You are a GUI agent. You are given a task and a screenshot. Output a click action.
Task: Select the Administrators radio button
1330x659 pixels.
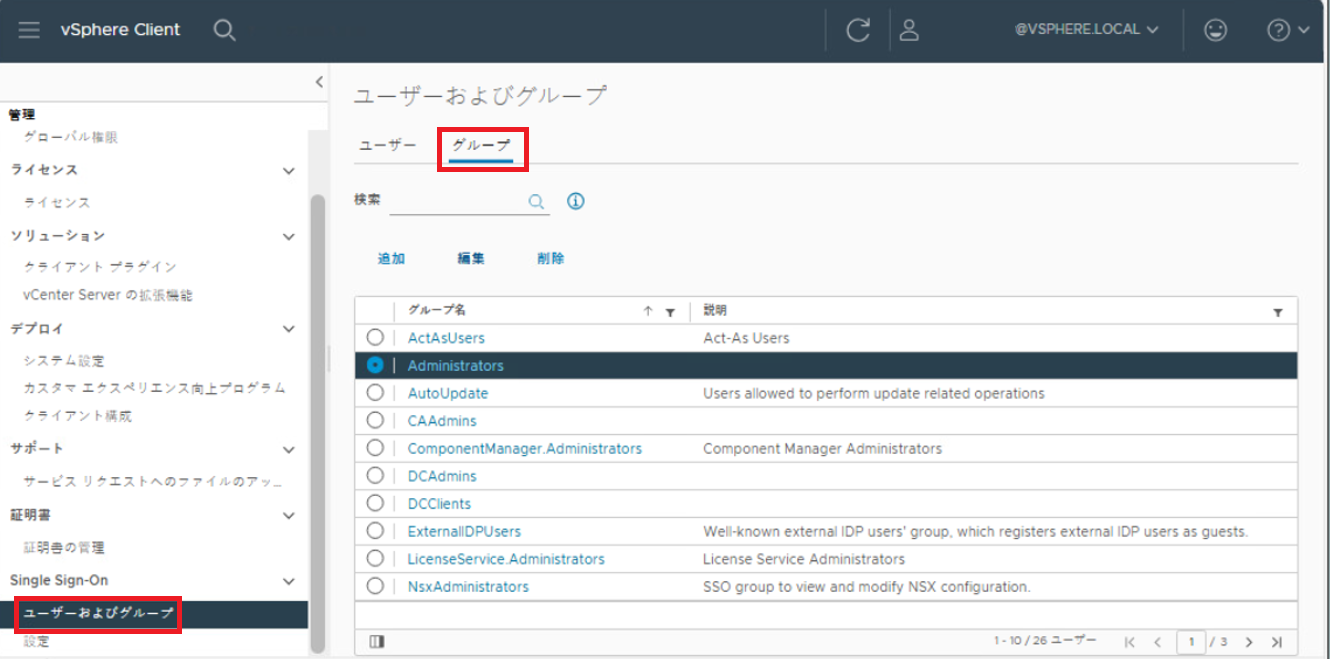pos(375,365)
